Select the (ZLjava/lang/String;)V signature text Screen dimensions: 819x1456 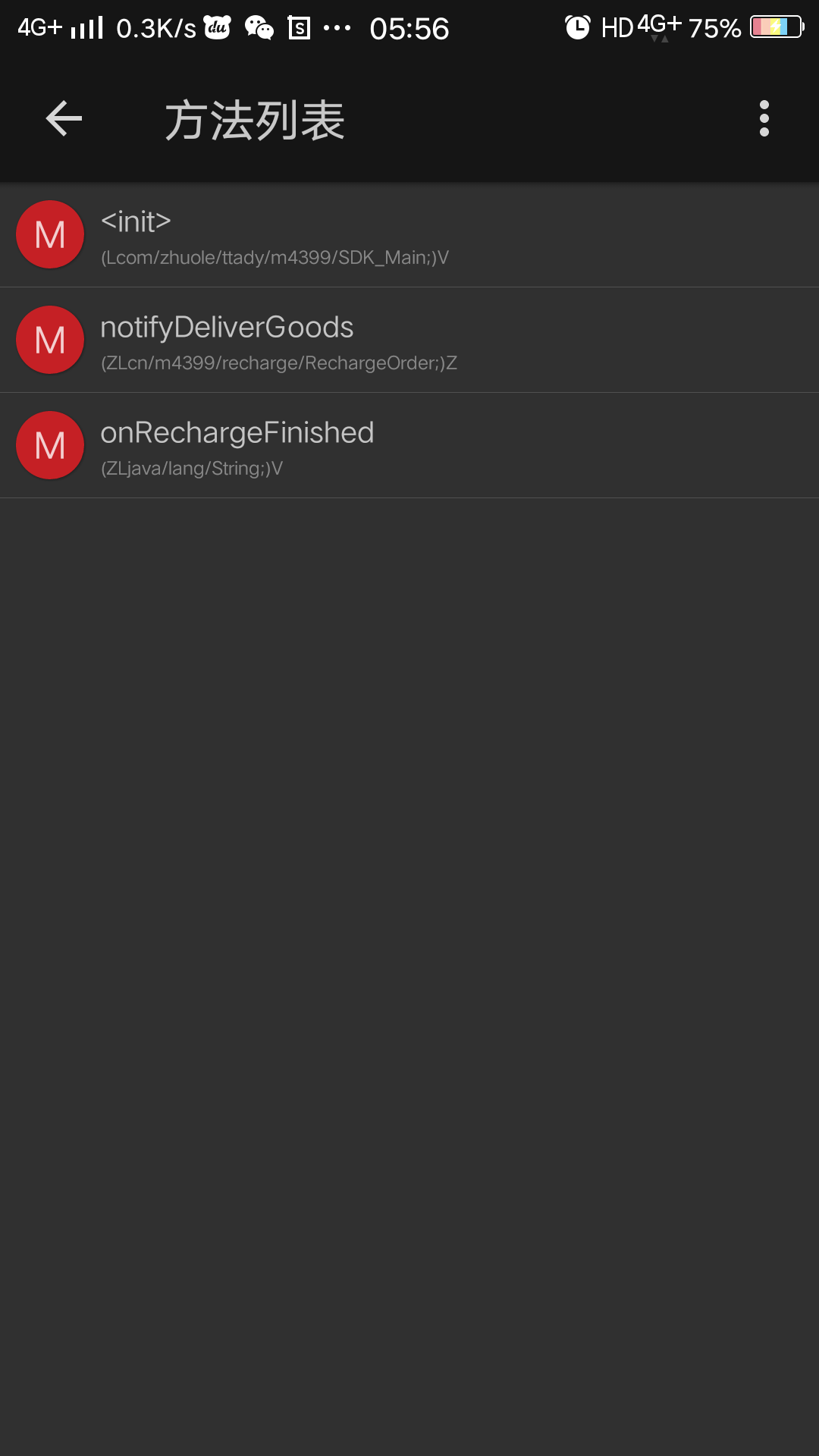pyautogui.click(x=191, y=469)
